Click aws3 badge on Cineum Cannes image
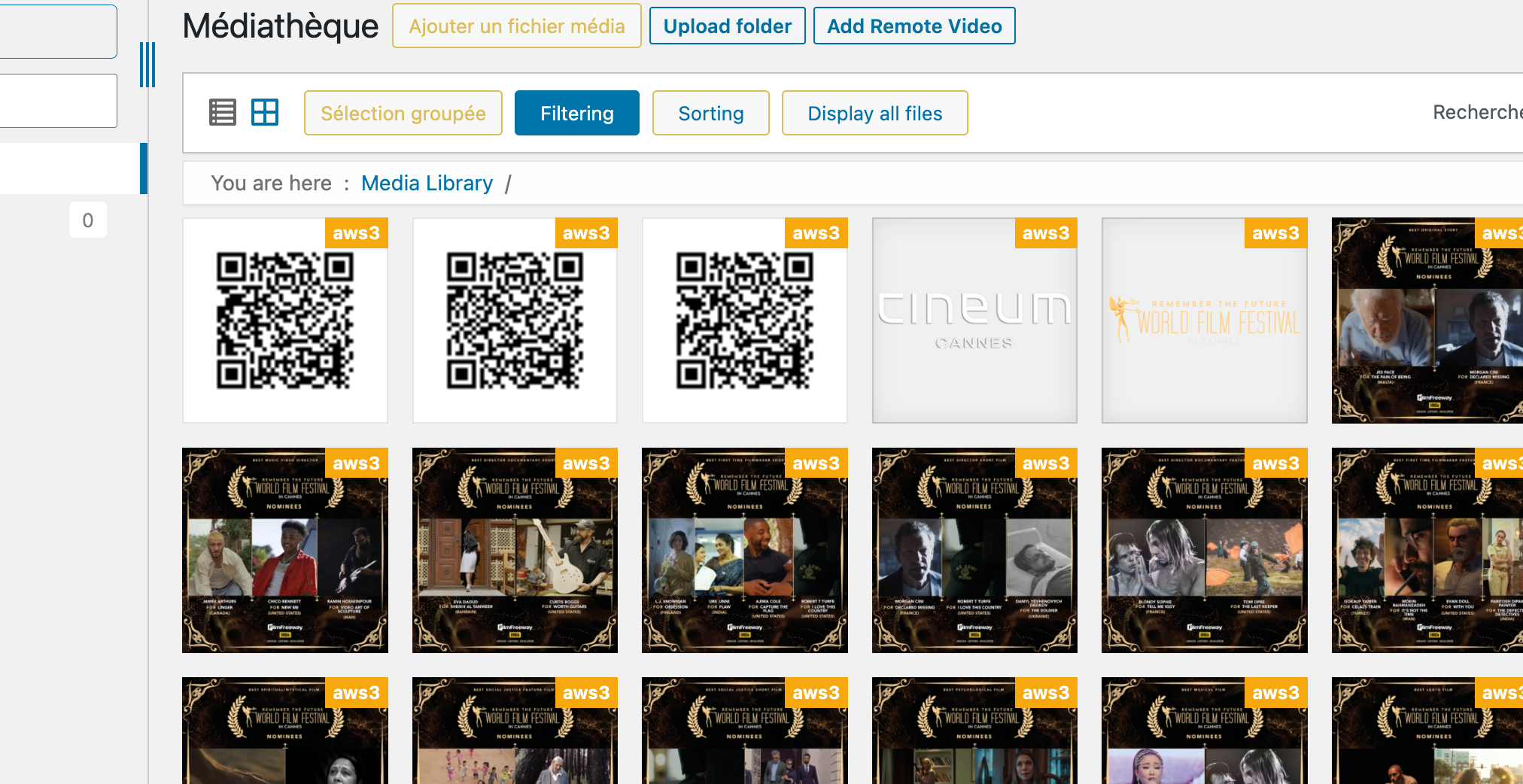This screenshot has width=1523, height=784. coord(1045,233)
